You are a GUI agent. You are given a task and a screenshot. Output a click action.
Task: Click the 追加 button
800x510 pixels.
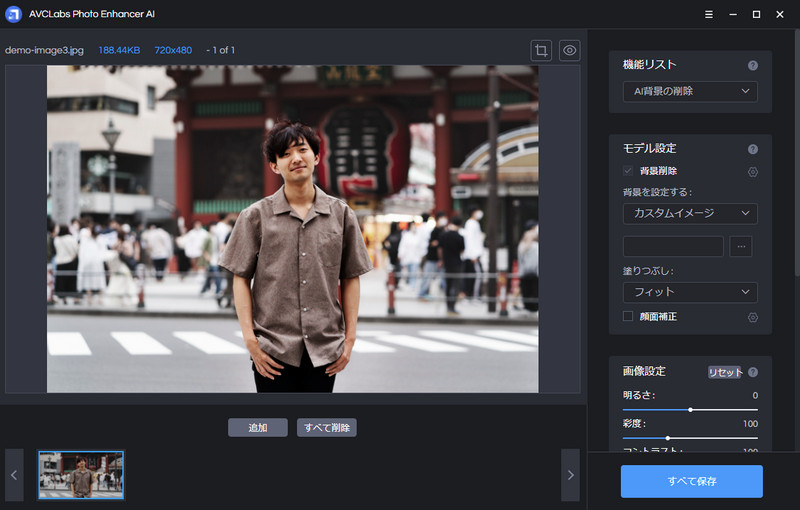coord(258,427)
